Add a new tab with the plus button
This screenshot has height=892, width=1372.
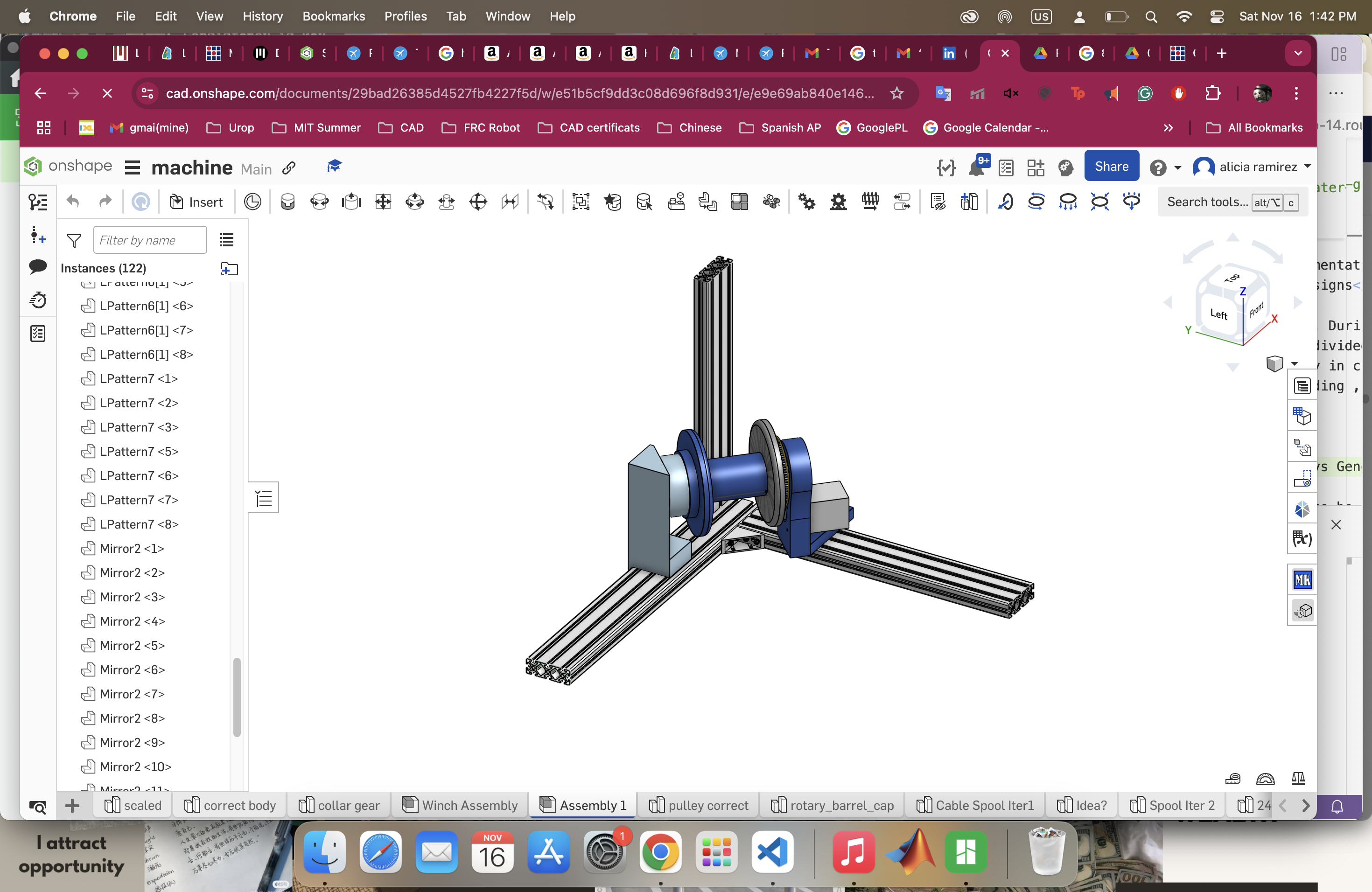(1221, 54)
